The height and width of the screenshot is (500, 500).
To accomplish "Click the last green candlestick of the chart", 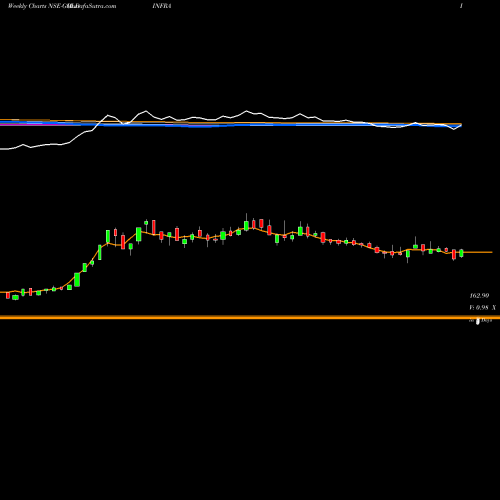I will pyautogui.click(x=461, y=253).
